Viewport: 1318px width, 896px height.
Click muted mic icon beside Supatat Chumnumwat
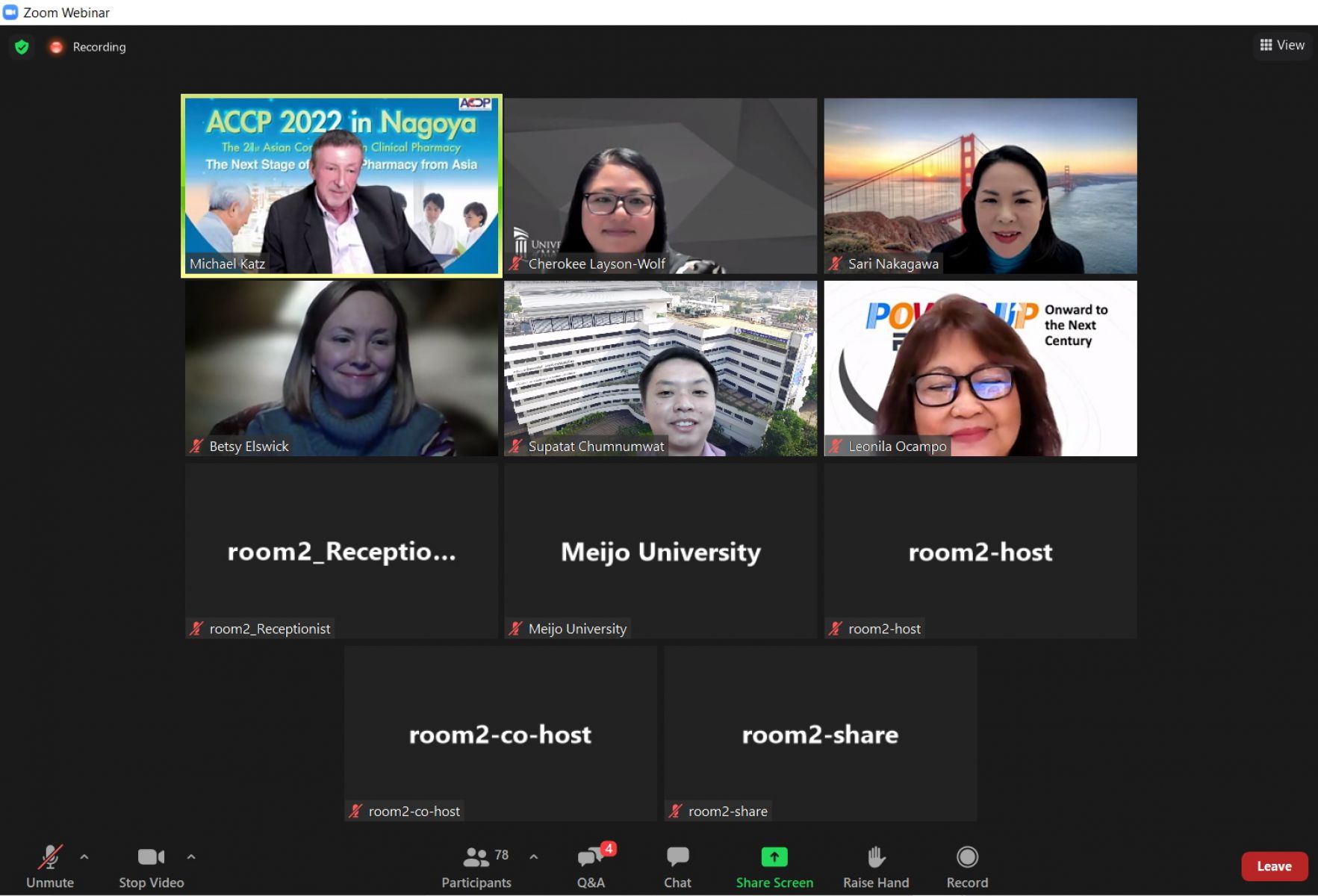[516, 446]
